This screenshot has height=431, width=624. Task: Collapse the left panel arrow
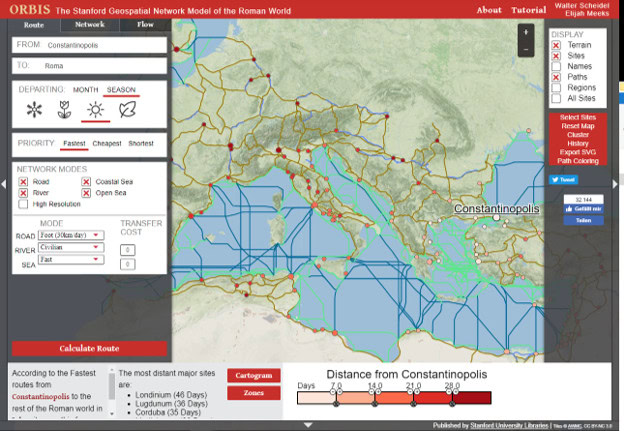(x=4, y=184)
